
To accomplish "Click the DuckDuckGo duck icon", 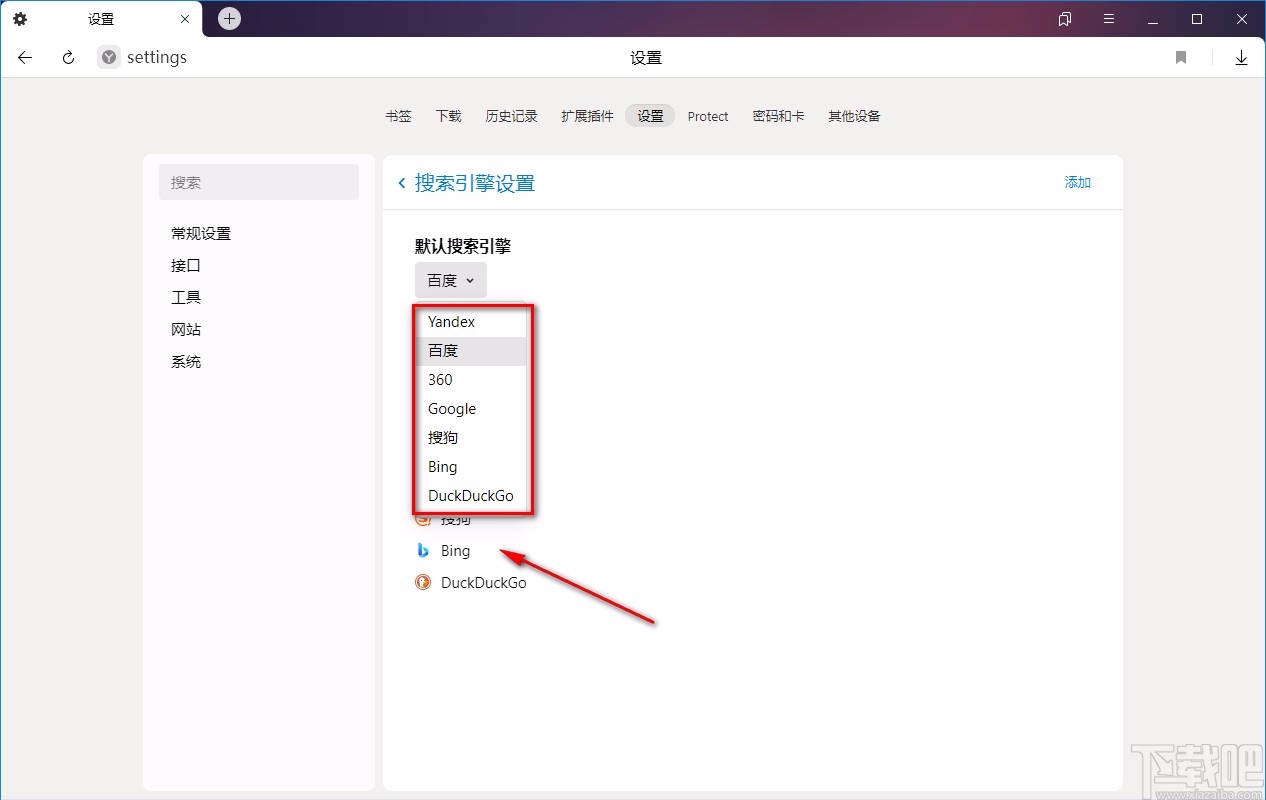I will tap(422, 581).
